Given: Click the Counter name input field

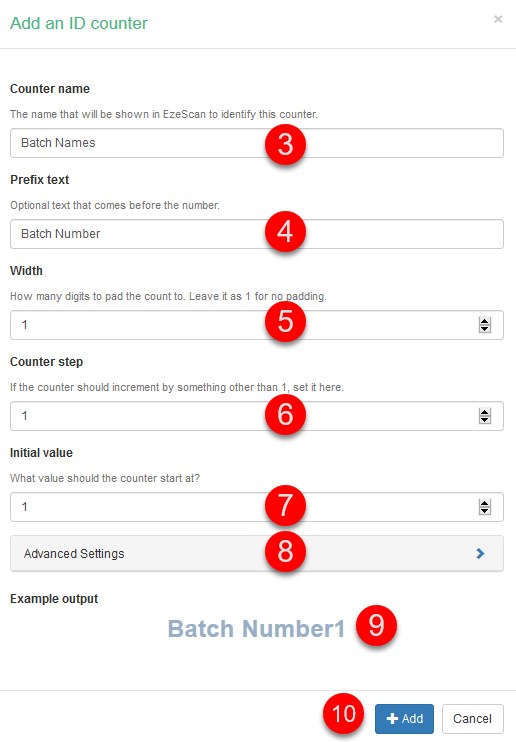Looking at the screenshot, I should click(x=257, y=143).
